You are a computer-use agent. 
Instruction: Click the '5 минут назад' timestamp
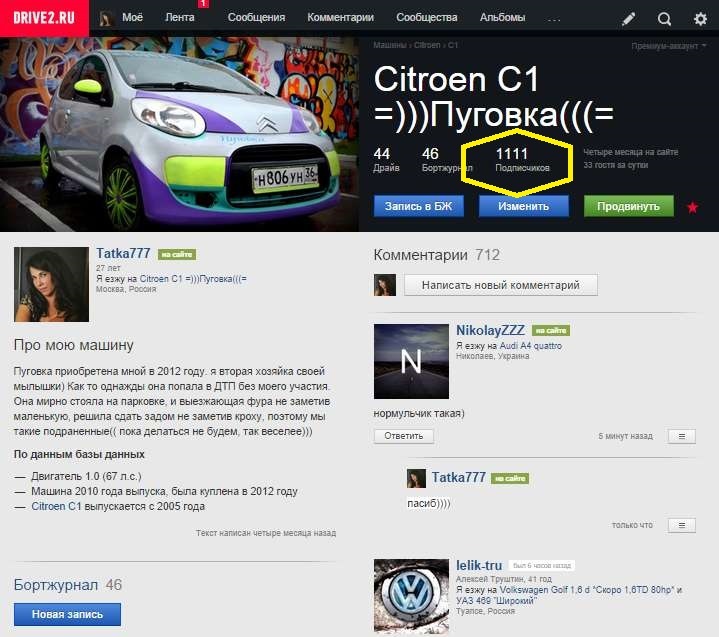(625, 436)
